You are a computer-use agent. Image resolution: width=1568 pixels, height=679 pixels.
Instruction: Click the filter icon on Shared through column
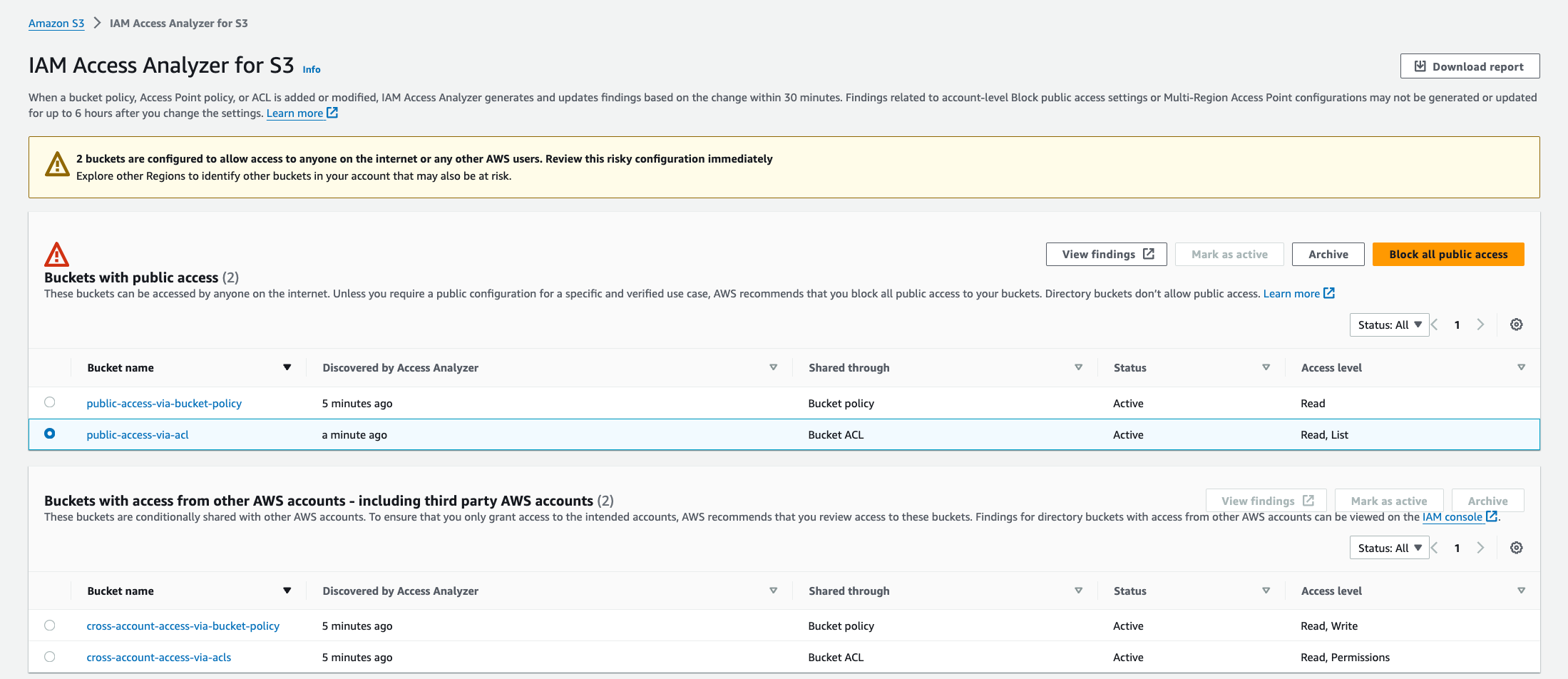point(1079,367)
